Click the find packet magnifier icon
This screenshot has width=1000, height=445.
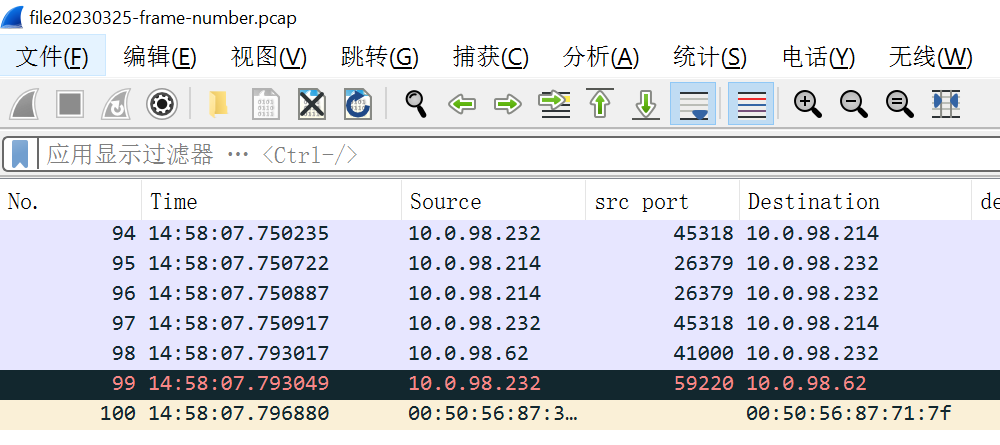416,103
